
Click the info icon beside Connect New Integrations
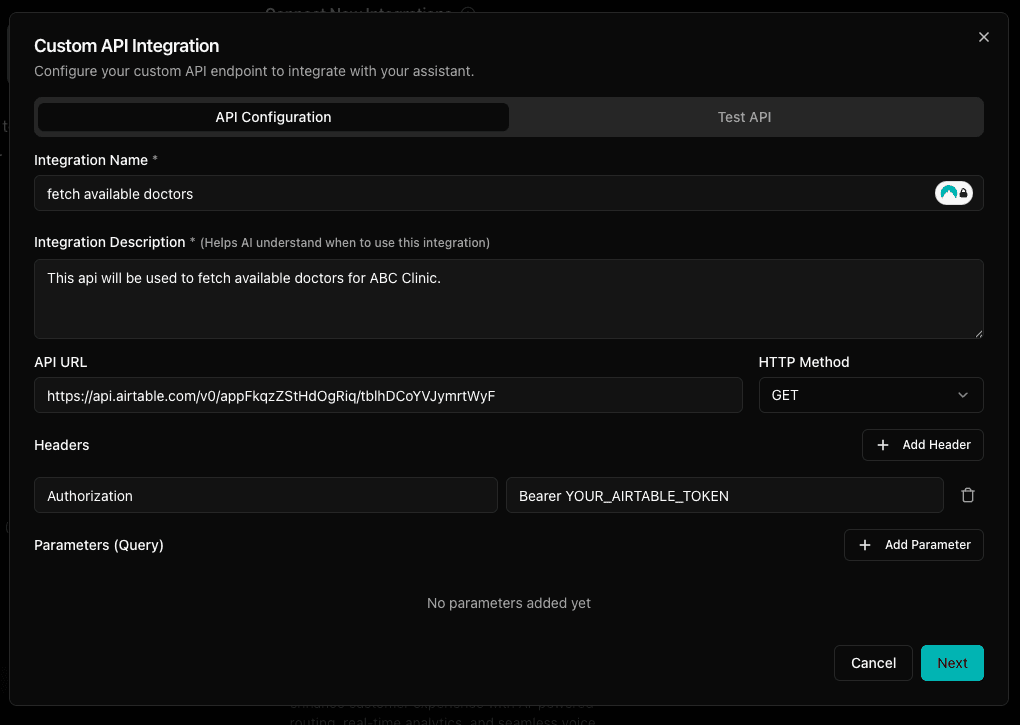pos(468,13)
